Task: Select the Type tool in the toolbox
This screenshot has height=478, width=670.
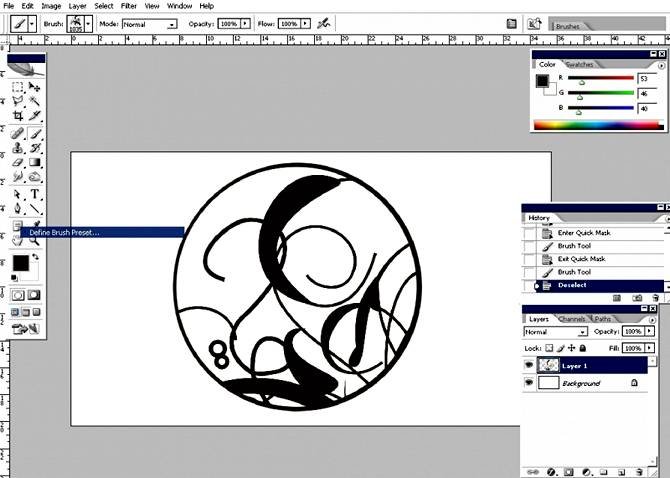Action: [x=35, y=194]
